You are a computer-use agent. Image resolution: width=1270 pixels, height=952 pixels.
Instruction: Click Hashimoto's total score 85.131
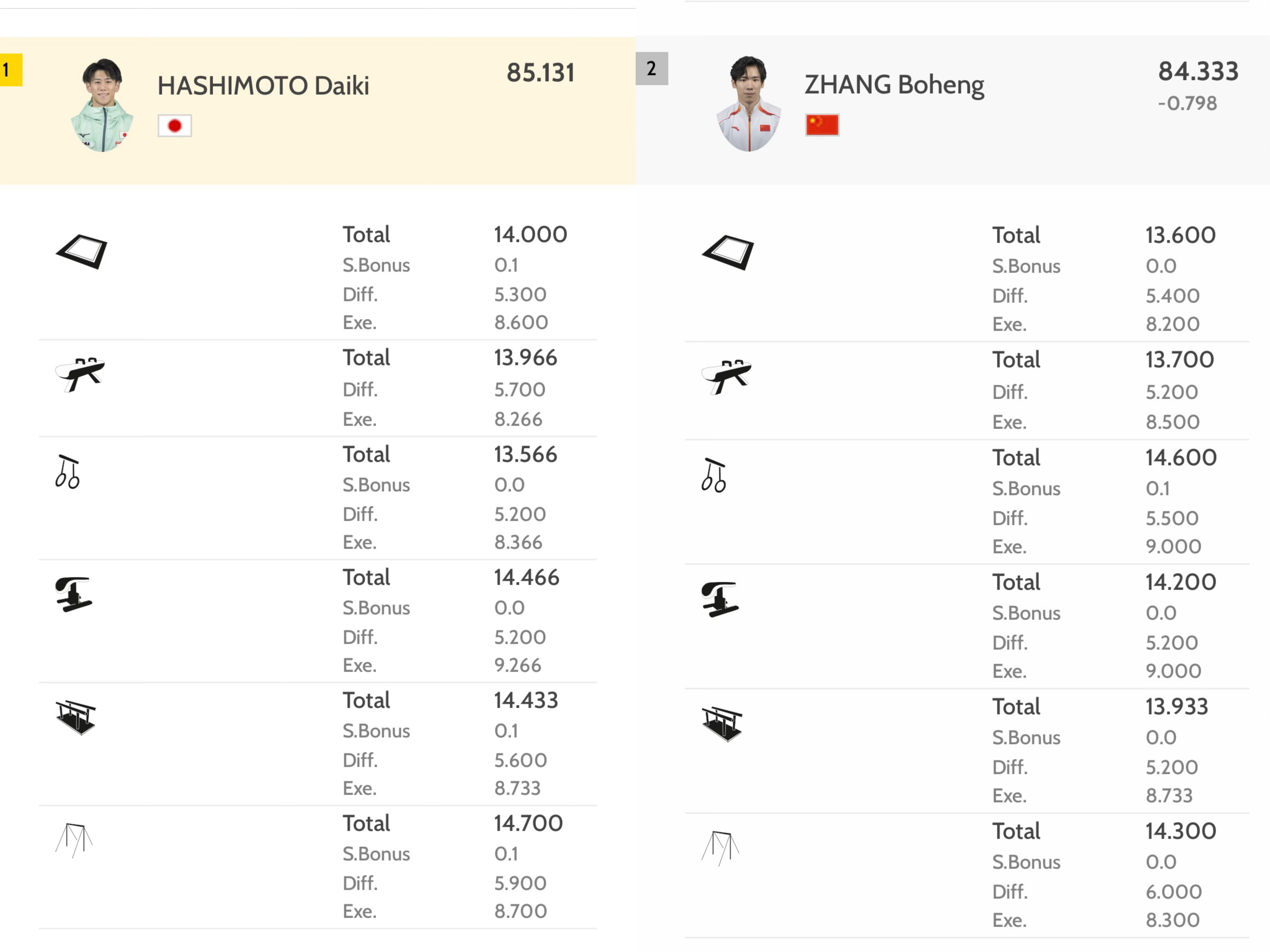point(540,73)
